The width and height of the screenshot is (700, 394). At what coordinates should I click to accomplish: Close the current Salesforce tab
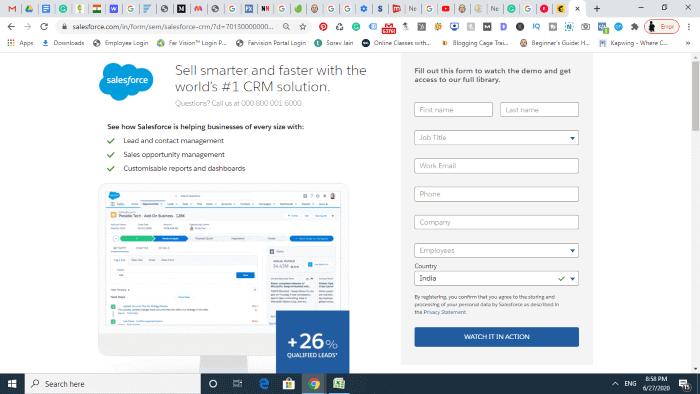pos(577,8)
